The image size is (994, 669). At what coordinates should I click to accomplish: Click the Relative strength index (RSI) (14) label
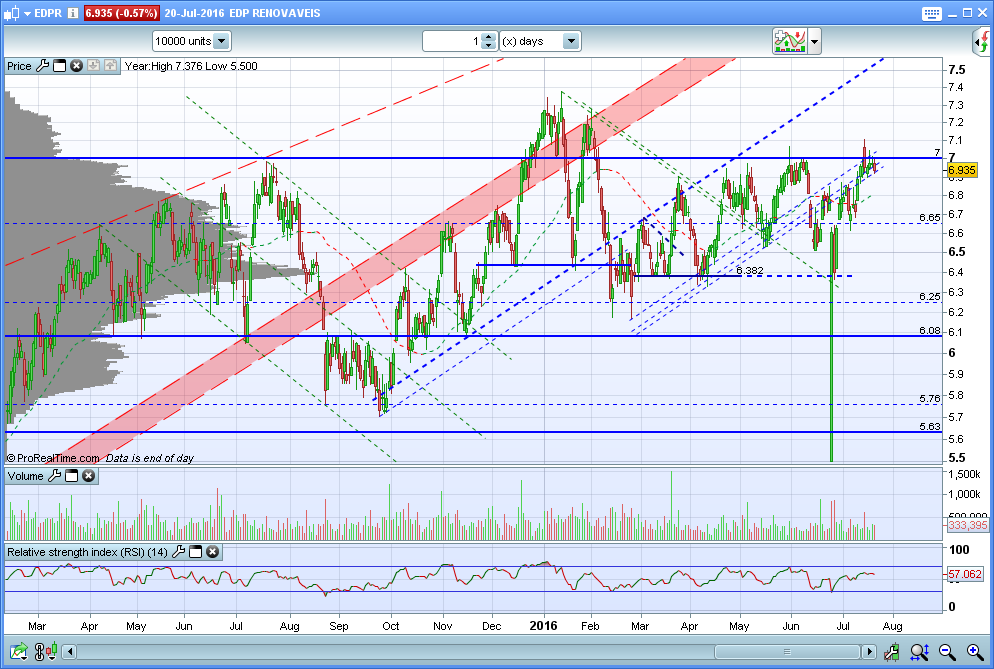(x=87, y=552)
